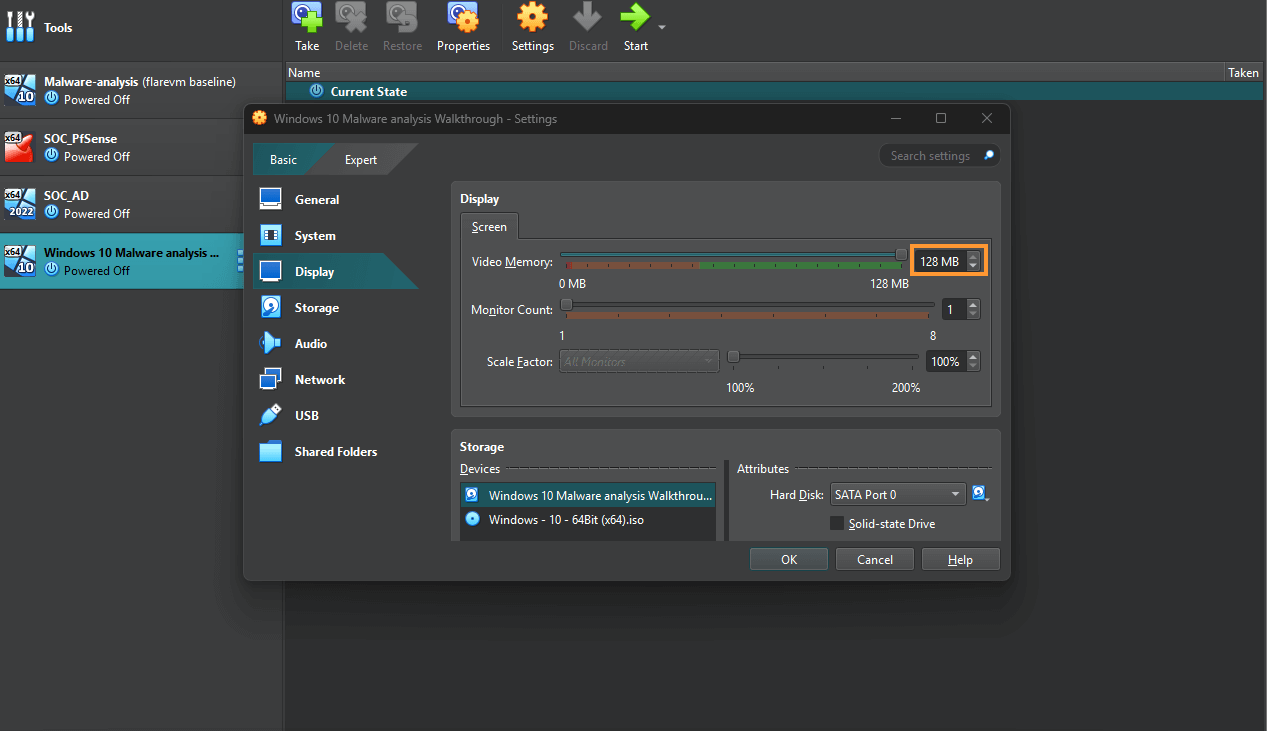Screen dimensions: 1267x731
Task: Click OK to apply settings
Action: pos(789,560)
